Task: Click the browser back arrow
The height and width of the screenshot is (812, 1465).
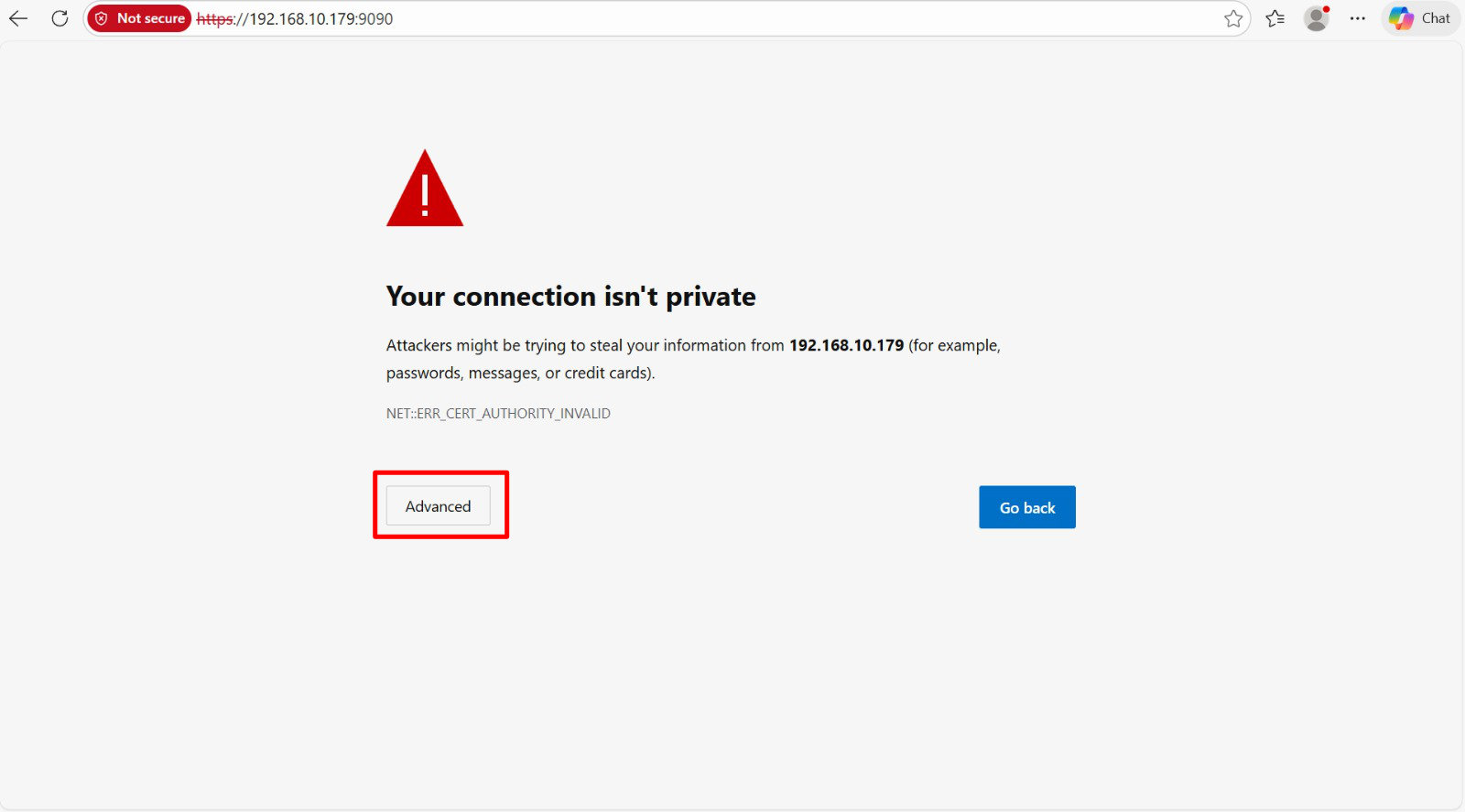Action: 18,18
